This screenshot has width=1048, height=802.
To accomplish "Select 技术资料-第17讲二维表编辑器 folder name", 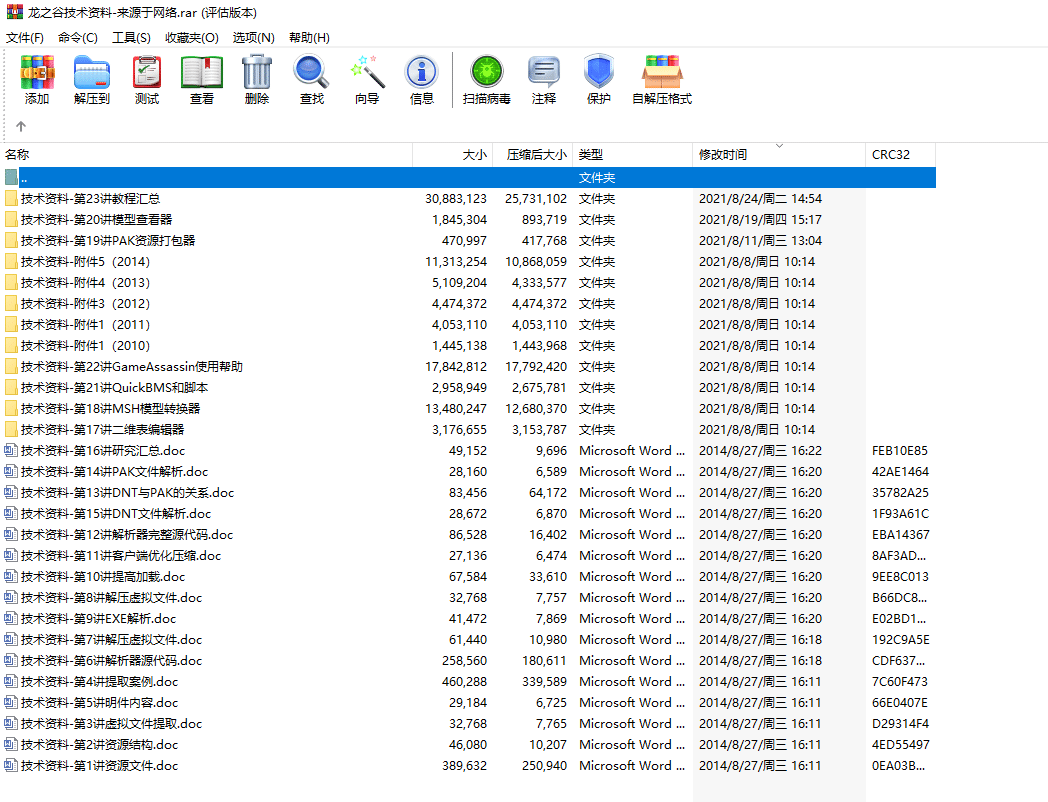I will point(102,429).
